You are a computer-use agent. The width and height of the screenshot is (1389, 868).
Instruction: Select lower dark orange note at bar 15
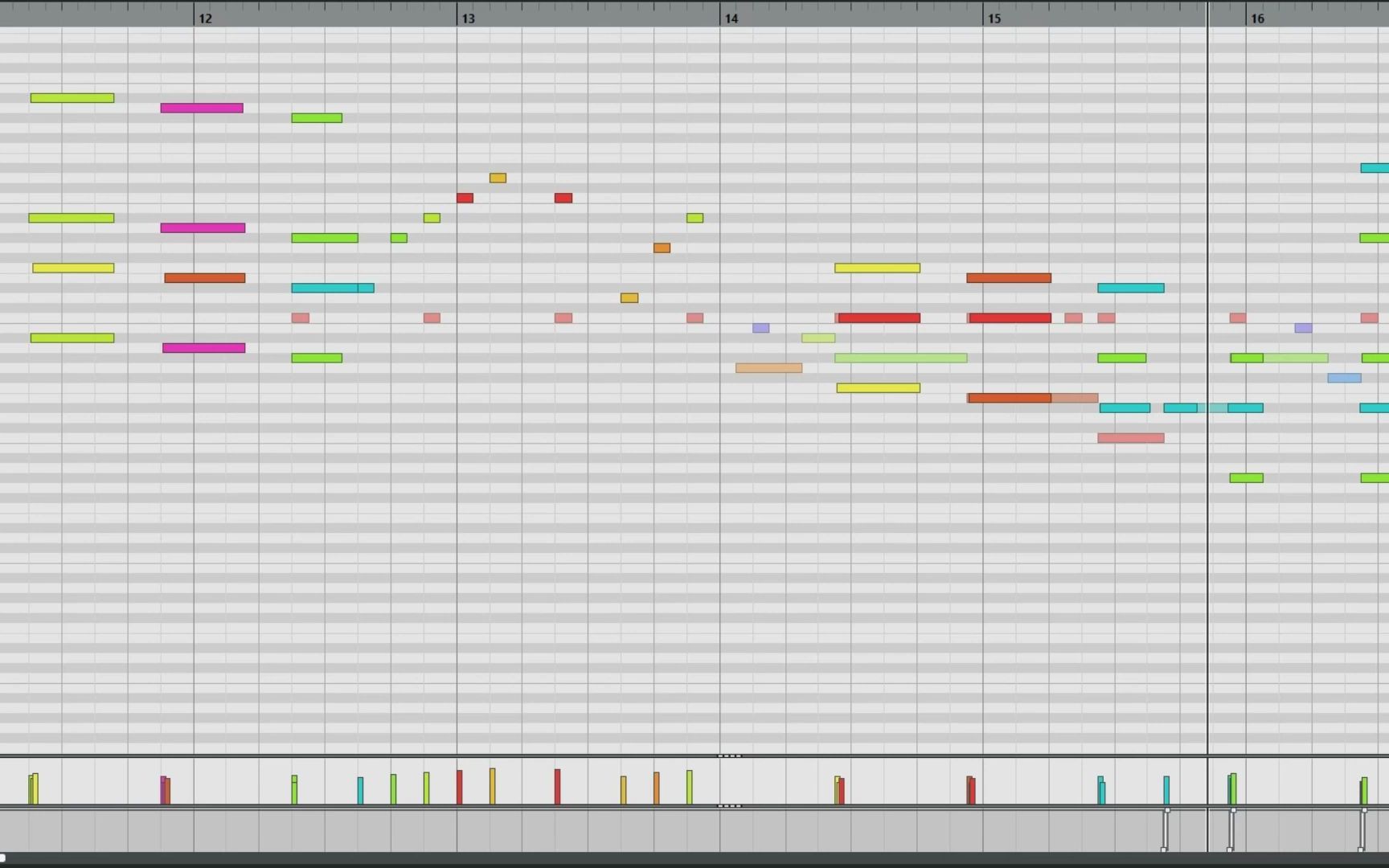coord(1010,398)
